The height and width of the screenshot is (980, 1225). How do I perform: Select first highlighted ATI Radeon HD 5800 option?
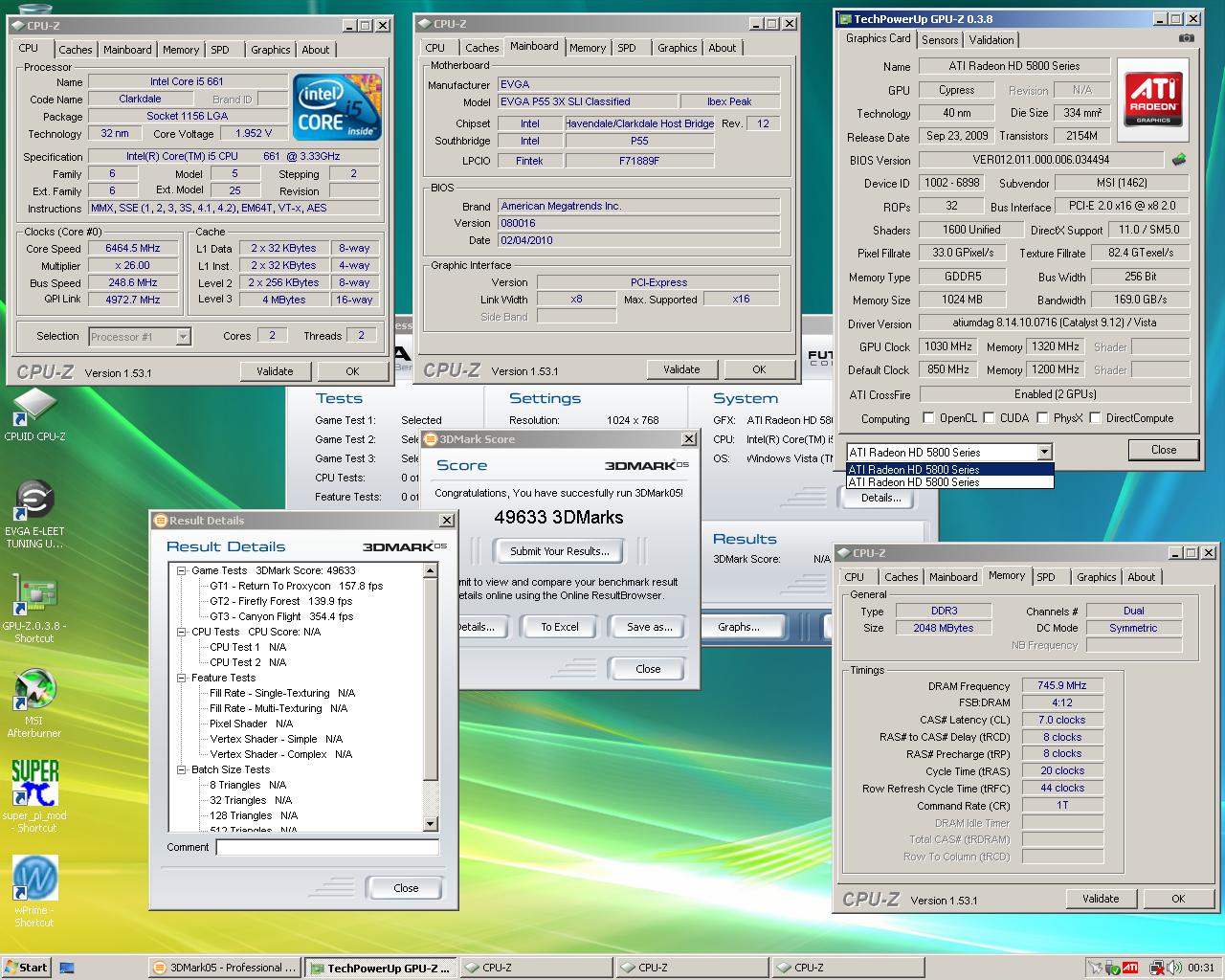click(949, 470)
